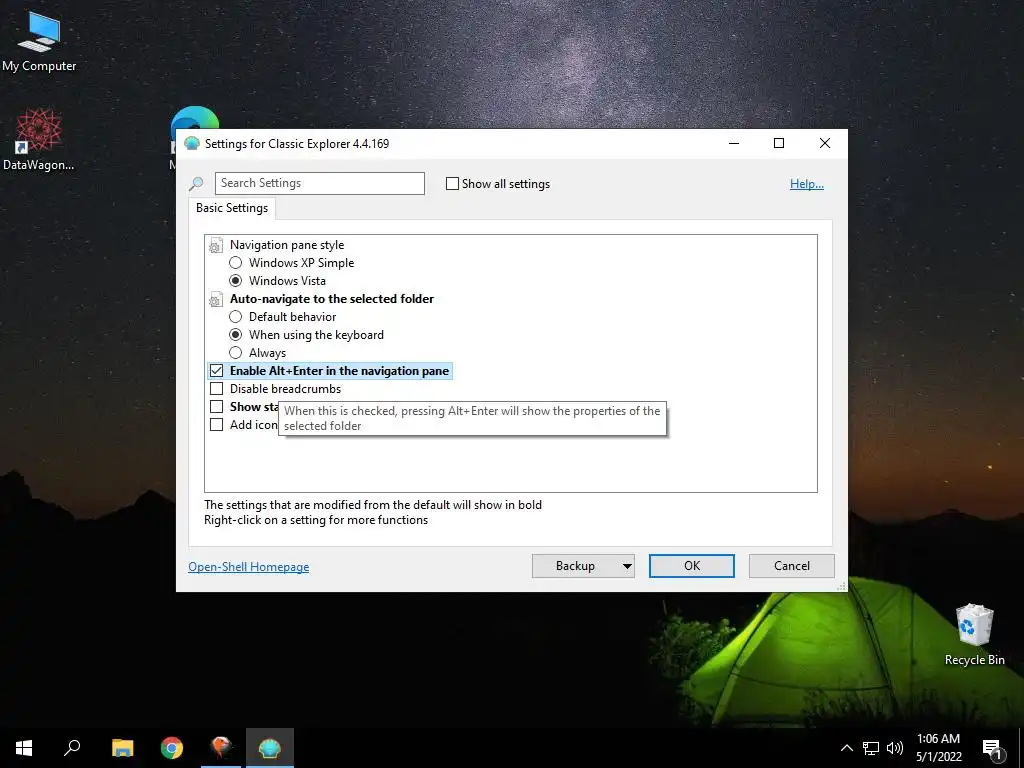
Task: Click the Auto-navigate to the selected folder heading
Action: [332, 298]
